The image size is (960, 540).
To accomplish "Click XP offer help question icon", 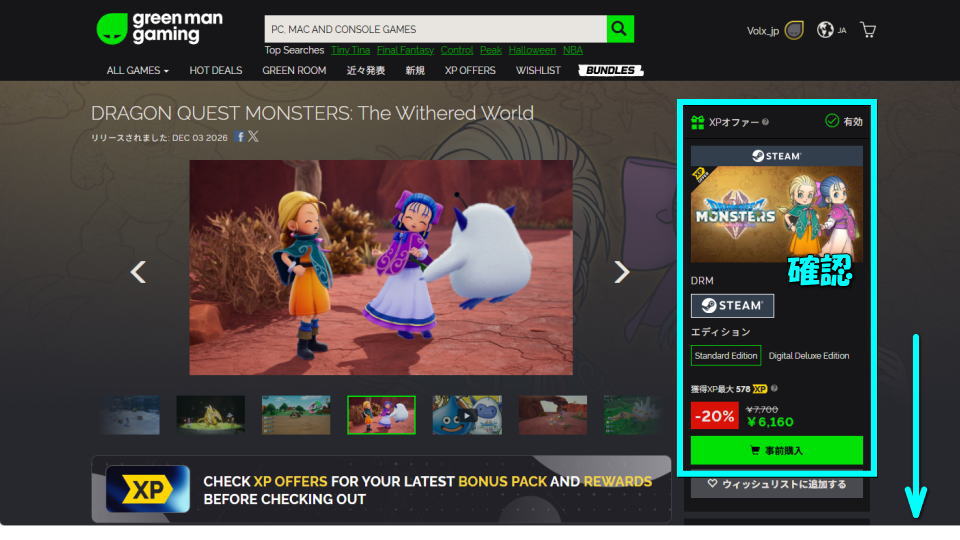I will pyautogui.click(x=765, y=122).
